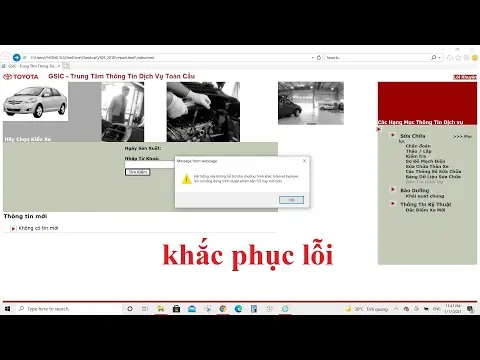480x360 pixels.
Task: Open Tháo / Lắp link
Action: click(418, 151)
